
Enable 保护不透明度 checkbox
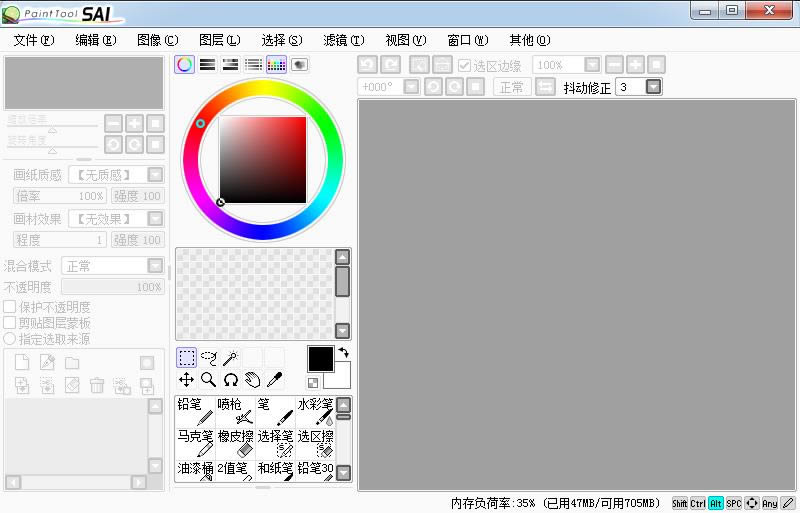10,307
